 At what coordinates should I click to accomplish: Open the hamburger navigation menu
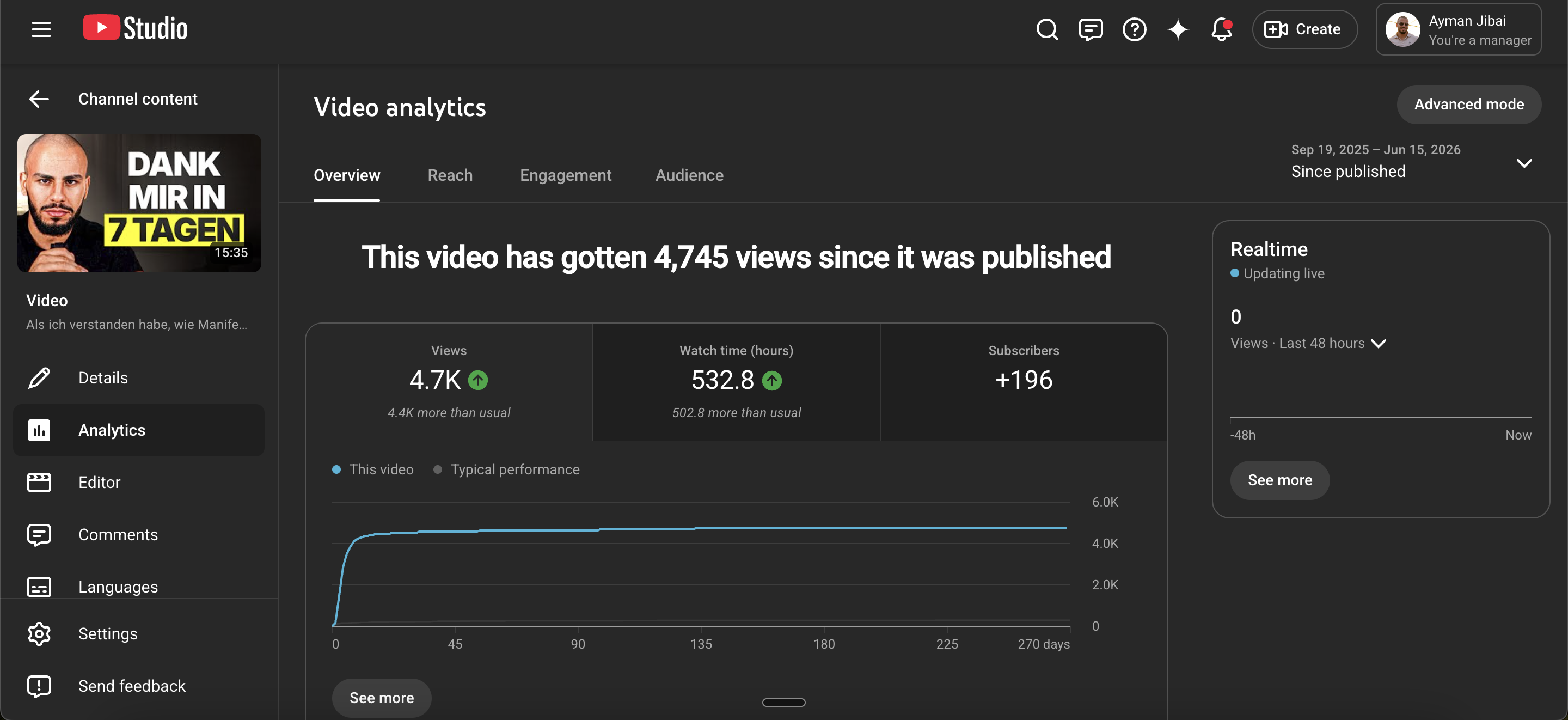point(41,29)
